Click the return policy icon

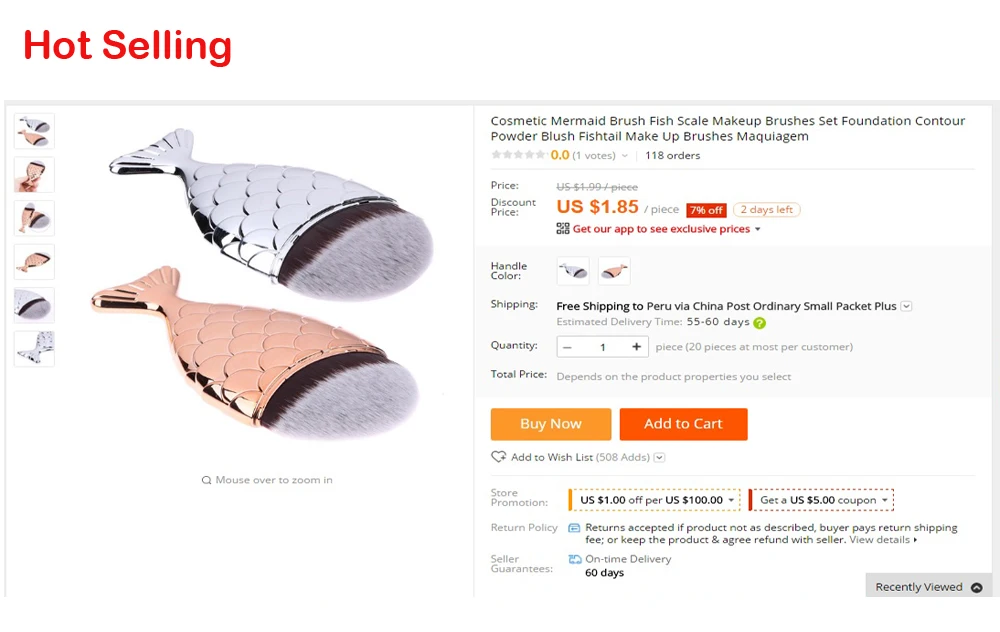574,528
